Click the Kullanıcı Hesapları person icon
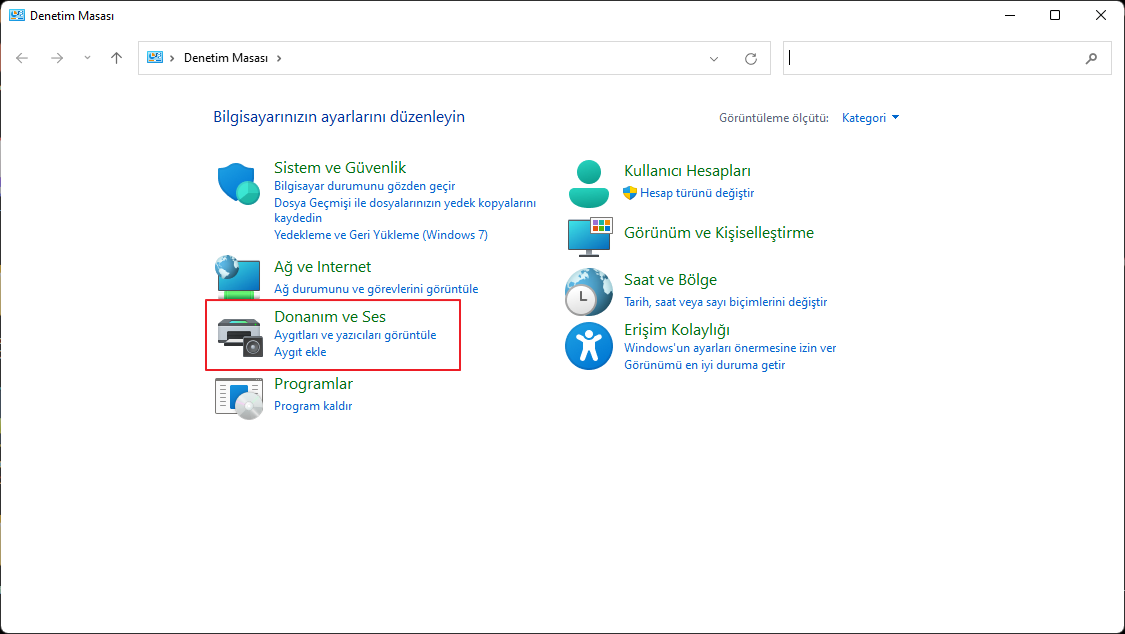Screen dimensions: 1125x634 click(589, 183)
